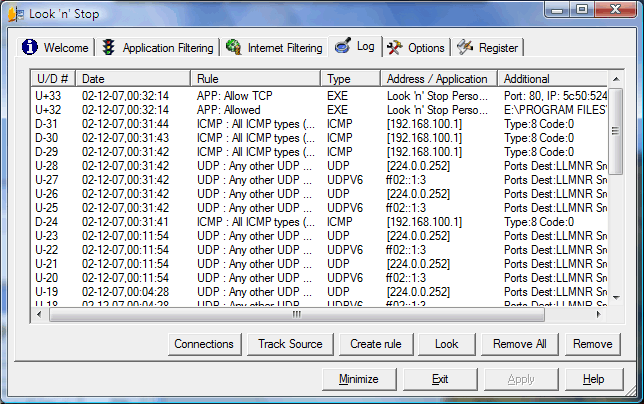This screenshot has width=644, height=404.
Task: Select log row U-23
Action: point(320,236)
